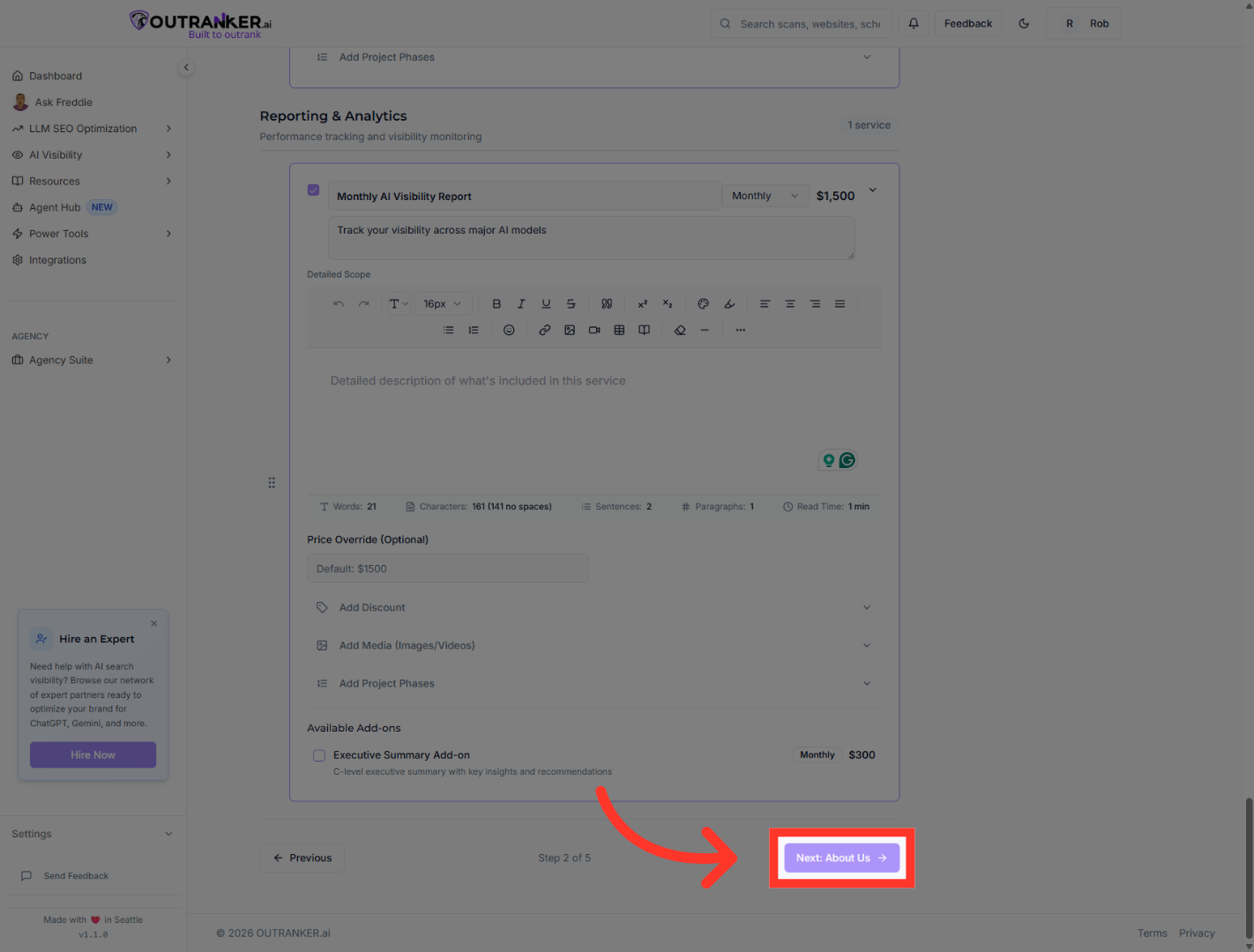Viewport: 1254px width, 952px height.
Task: Click the Next: About Us button
Action: (842, 858)
